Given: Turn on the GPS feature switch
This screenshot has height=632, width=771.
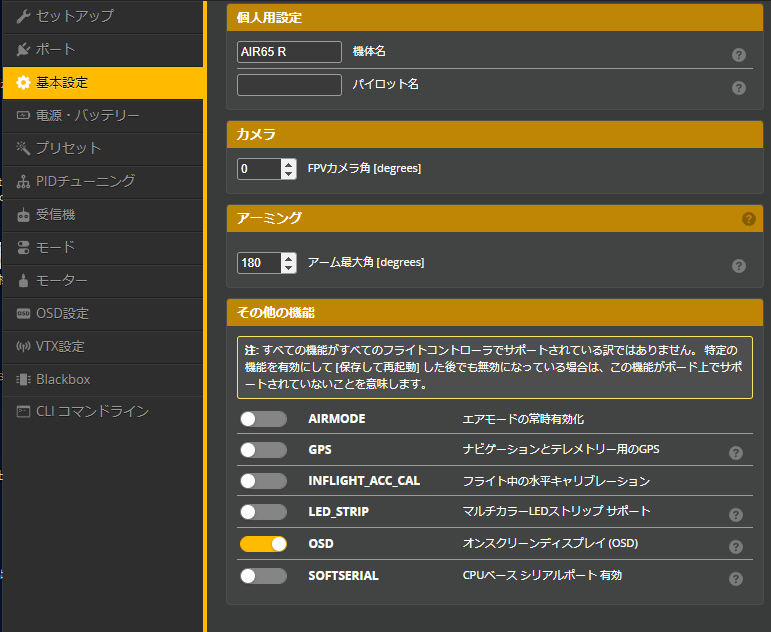Looking at the screenshot, I should [263, 451].
